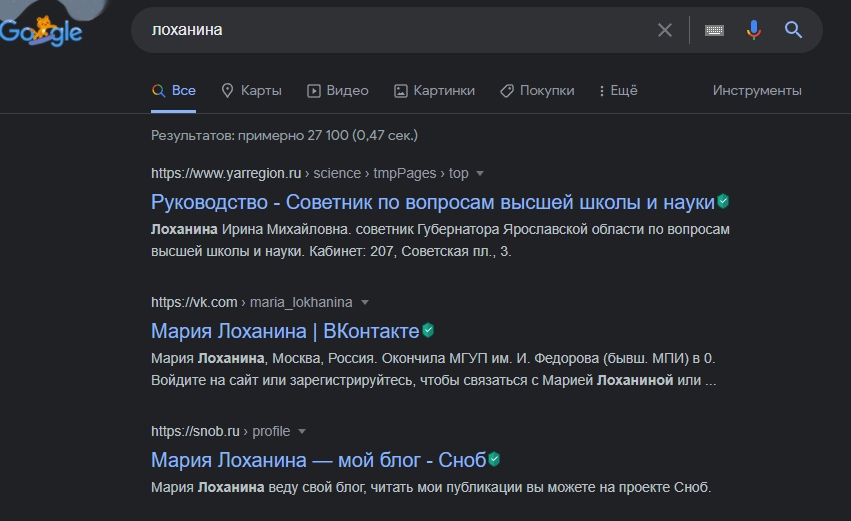Start voice search with microphone
This screenshot has width=851, height=521.
pyautogui.click(x=754, y=30)
